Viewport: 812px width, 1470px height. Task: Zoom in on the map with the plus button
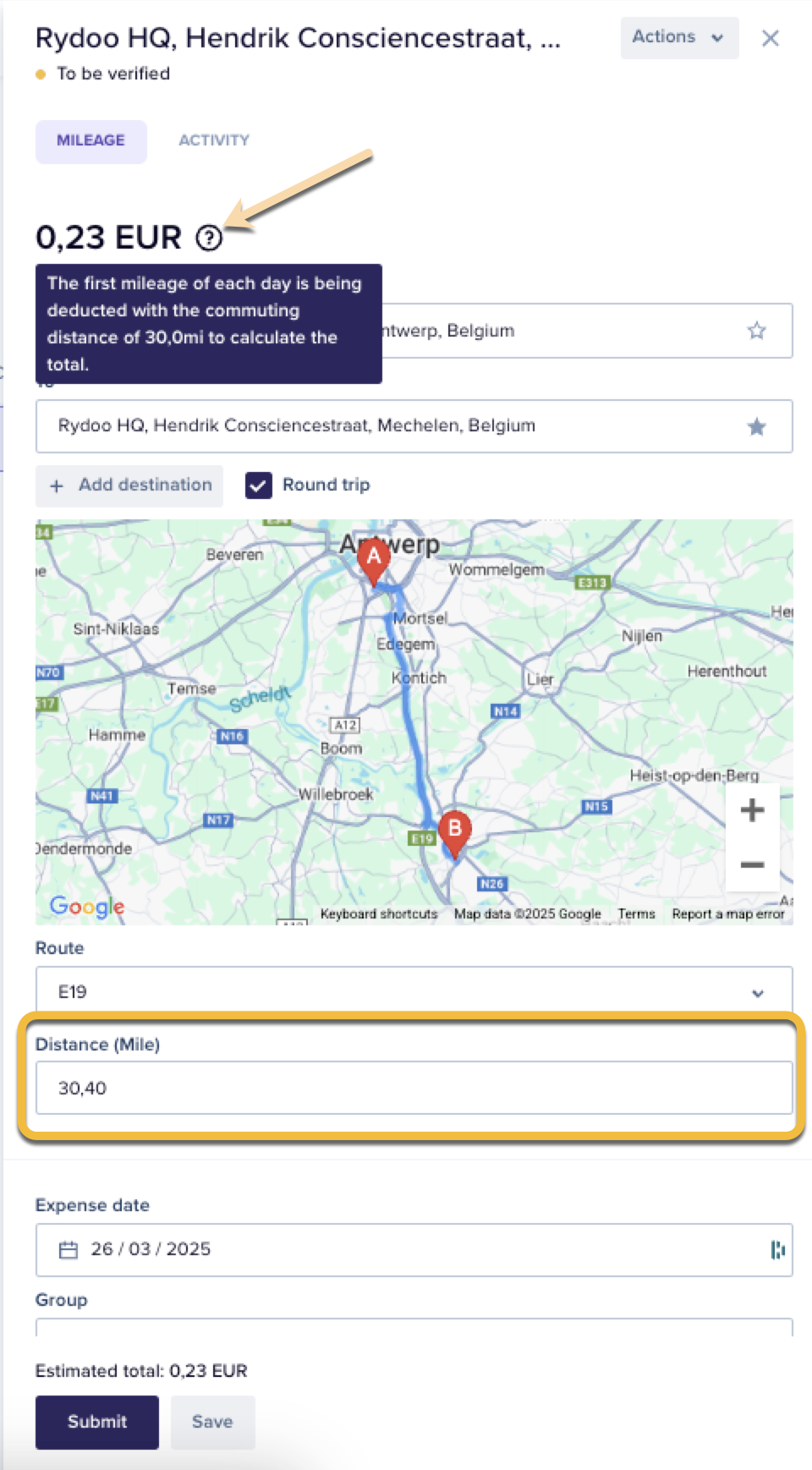coord(752,810)
